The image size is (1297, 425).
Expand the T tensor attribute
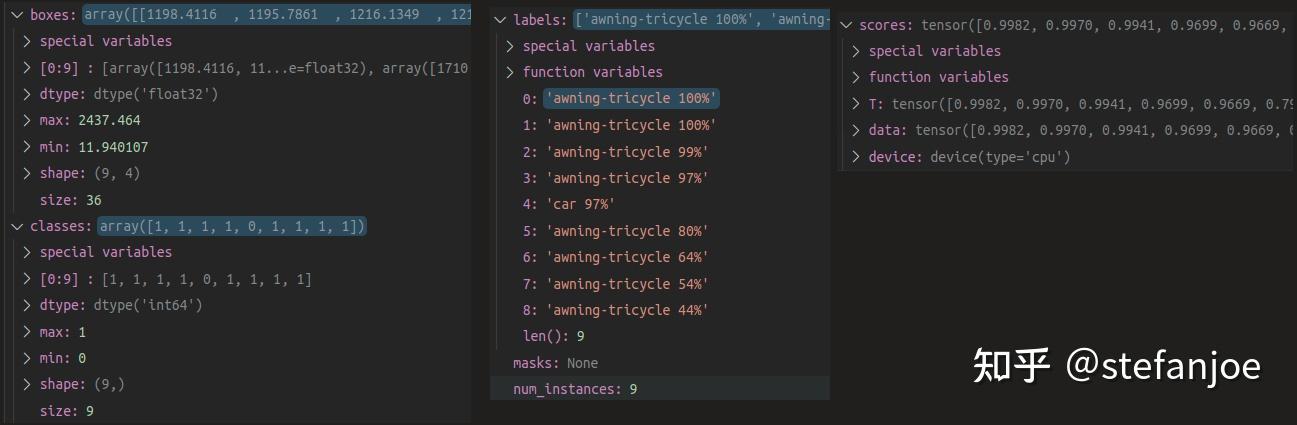click(856, 104)
